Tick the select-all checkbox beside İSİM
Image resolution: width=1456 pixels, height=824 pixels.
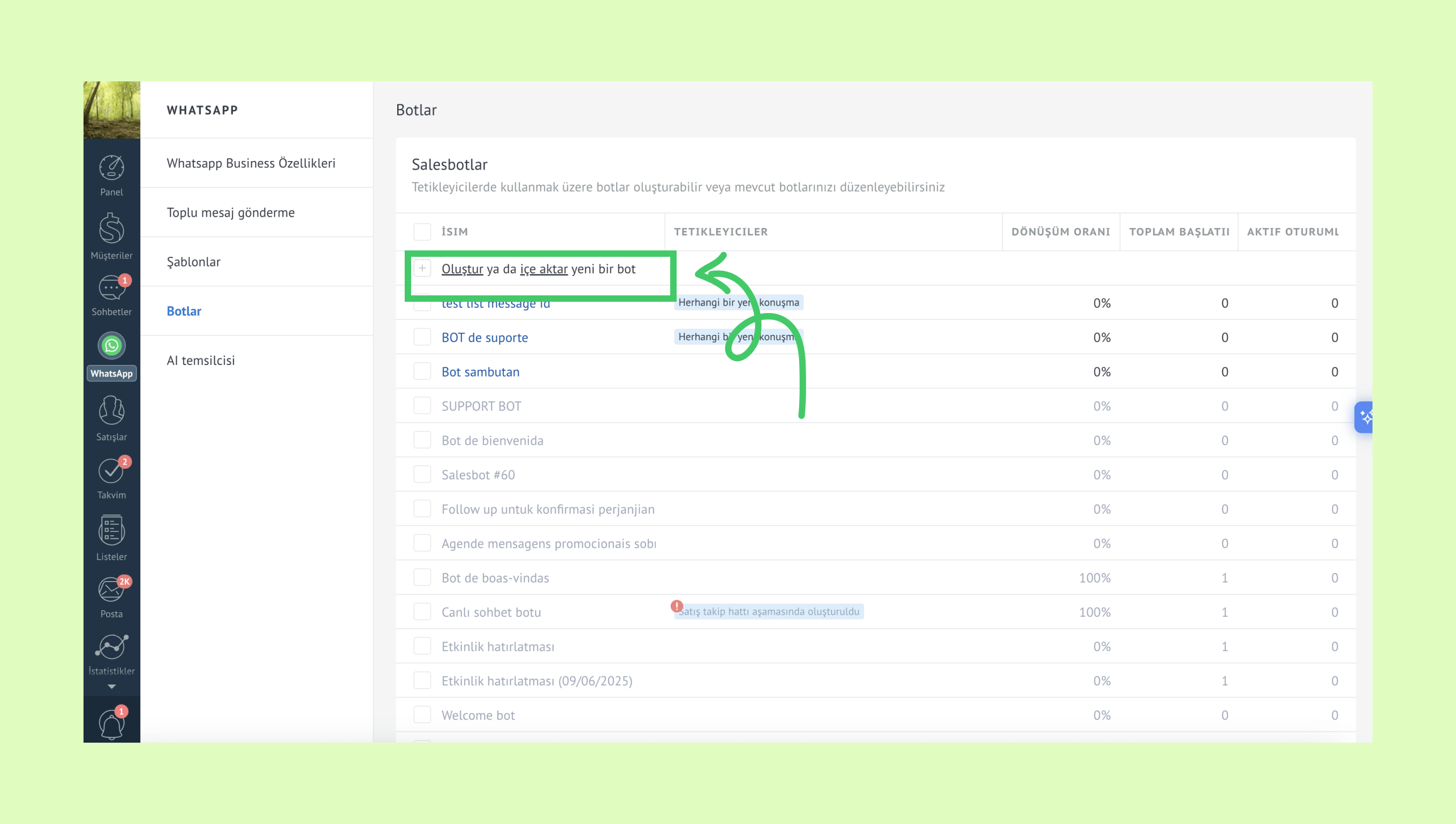click(422, 232)
